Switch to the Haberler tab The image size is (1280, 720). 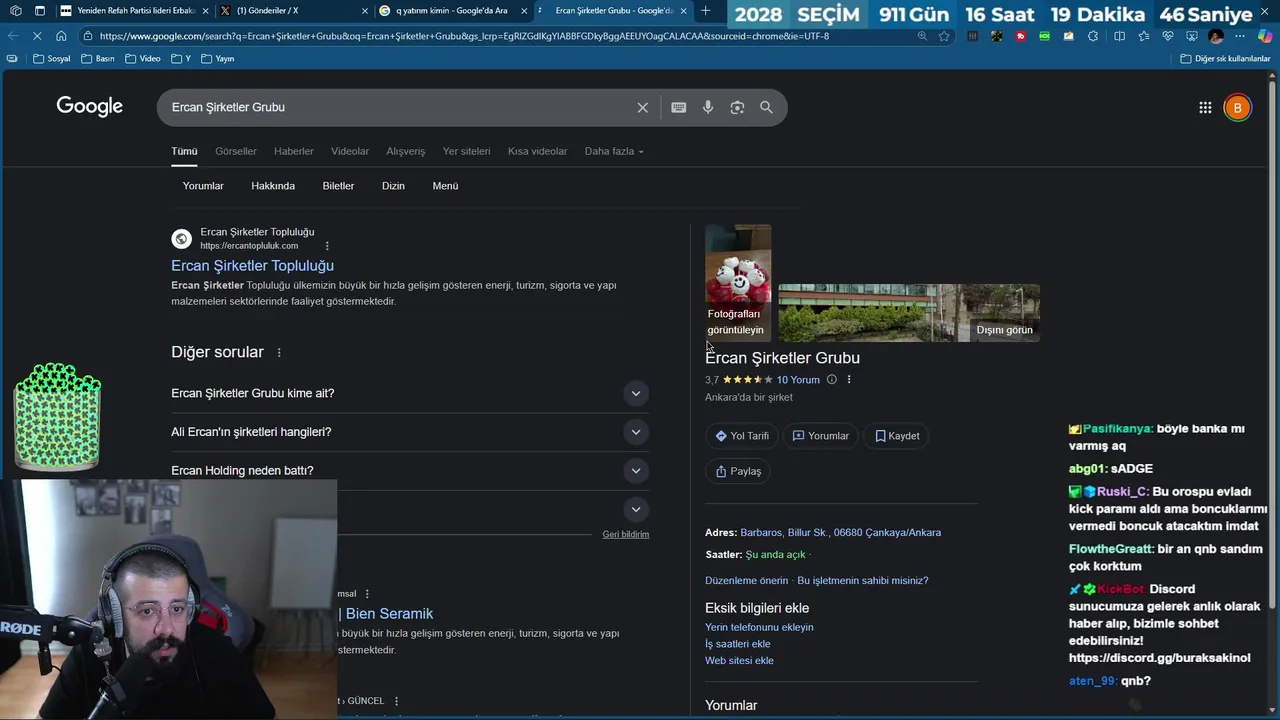click(294, 151)
